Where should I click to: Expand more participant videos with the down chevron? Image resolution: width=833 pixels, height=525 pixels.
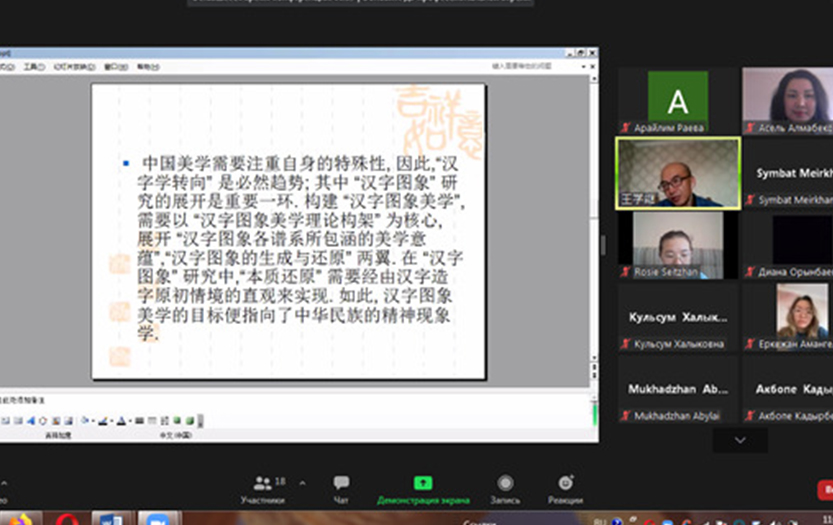click(x=740, y=440)
